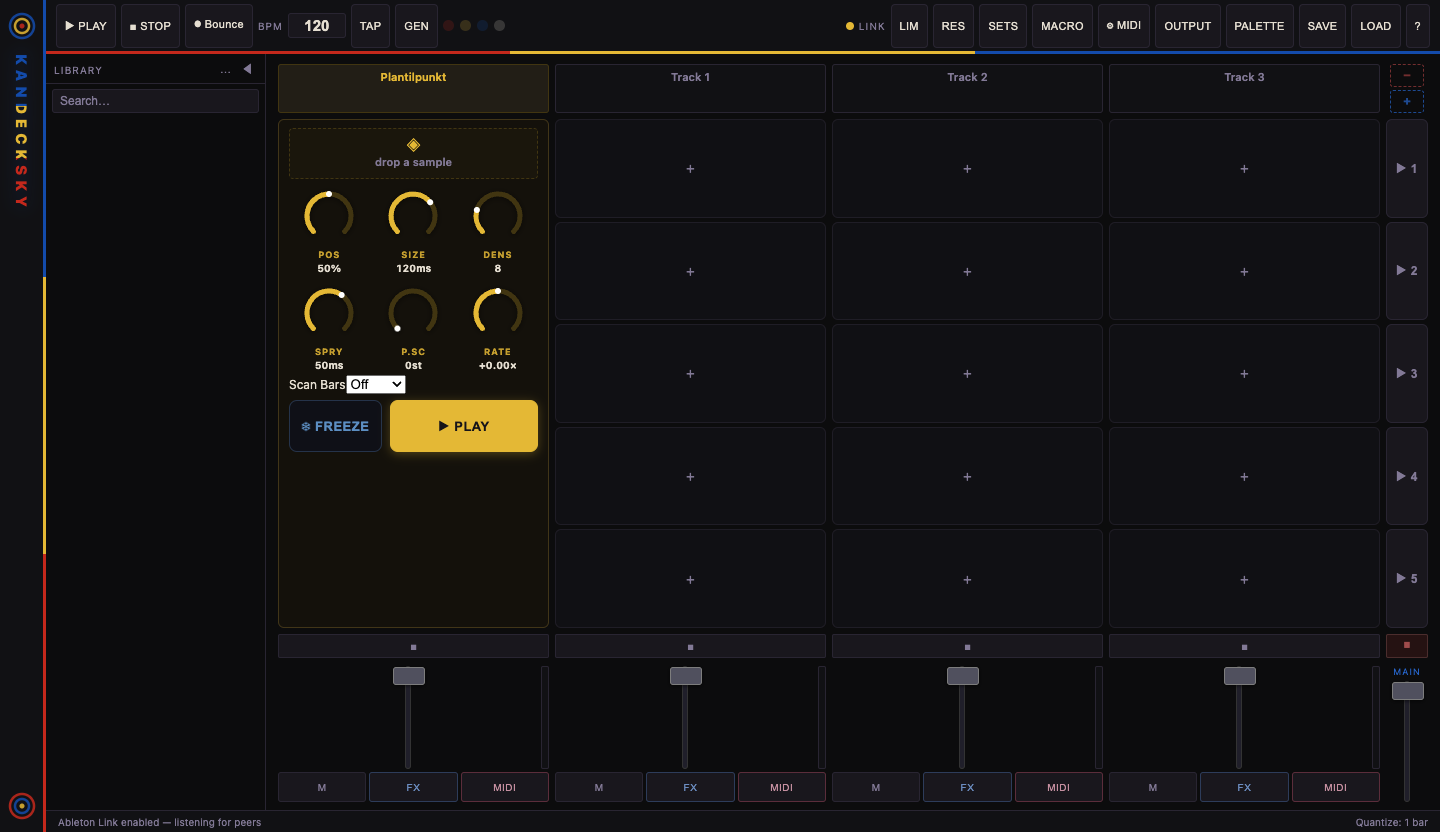
Task: Click the yellow granular PLAY button
Action: click(464, 426)
